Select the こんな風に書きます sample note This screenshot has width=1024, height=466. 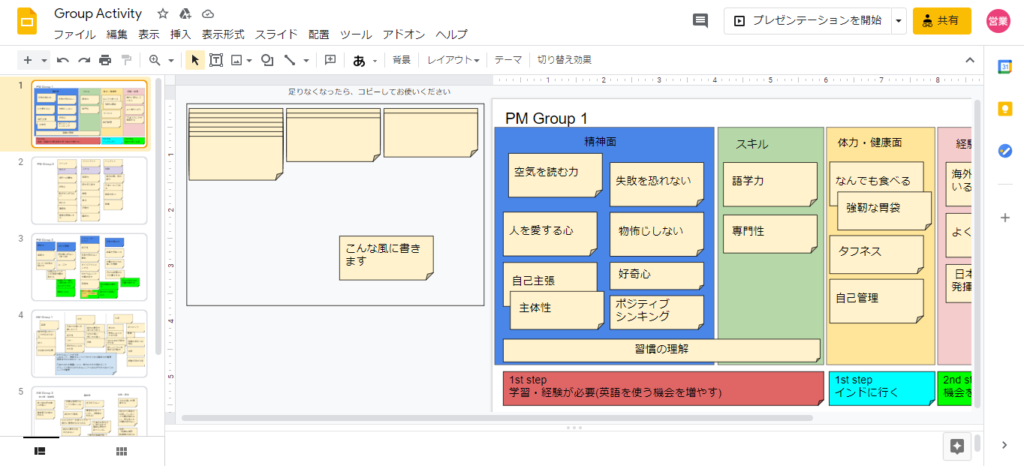click(x=387, y=258)
